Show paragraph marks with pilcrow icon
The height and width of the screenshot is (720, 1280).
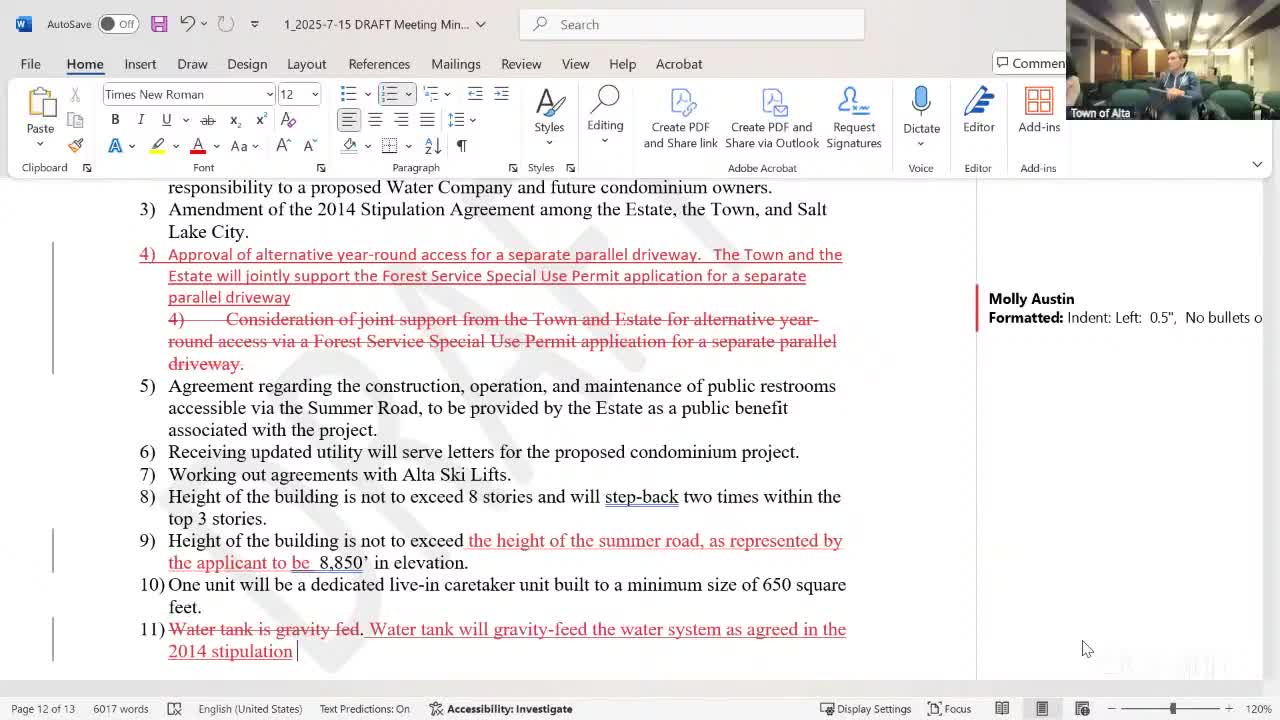tap(461, 146)
